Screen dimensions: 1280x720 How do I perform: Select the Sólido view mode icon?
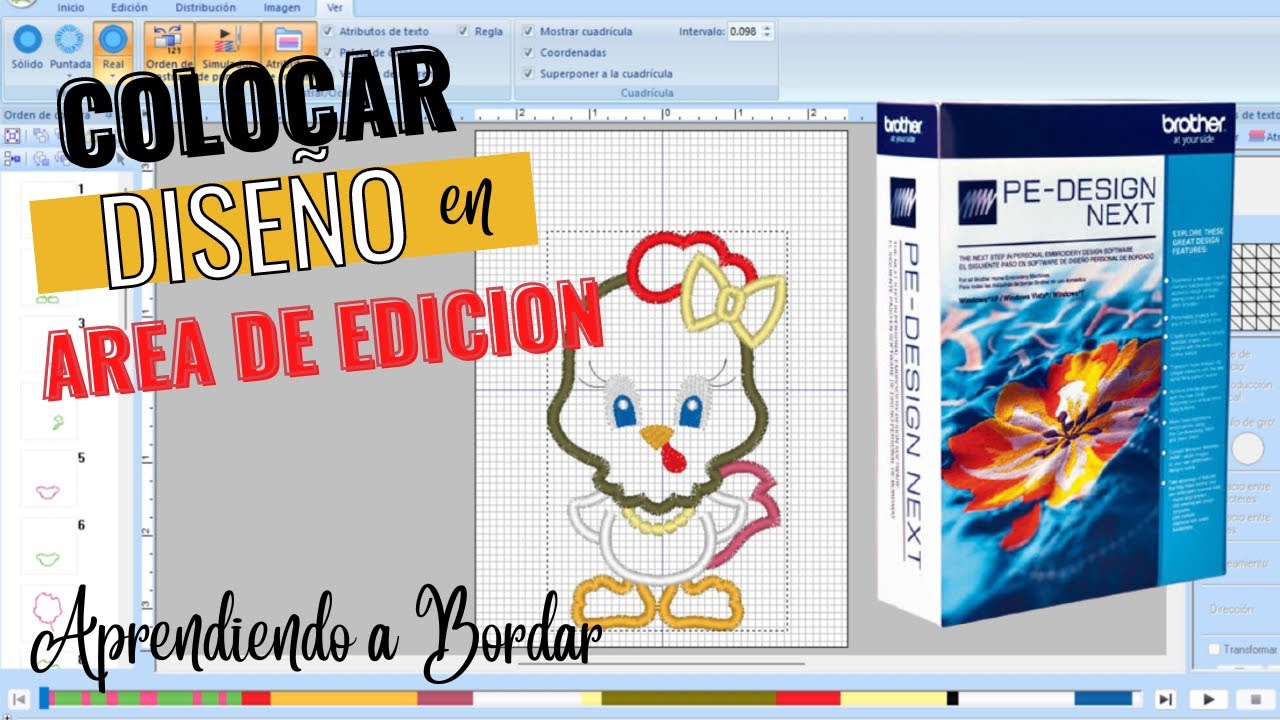coord(28,40)
